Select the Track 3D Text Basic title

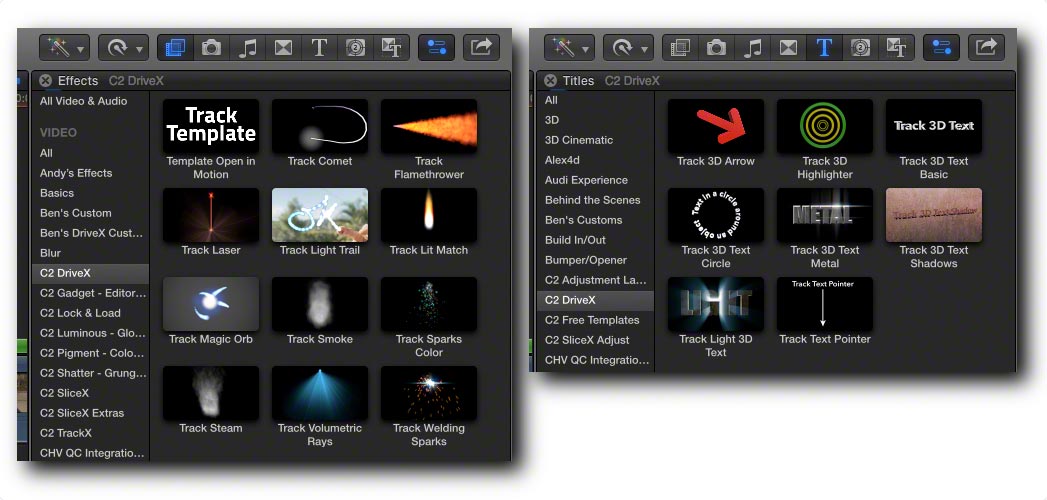933,126
